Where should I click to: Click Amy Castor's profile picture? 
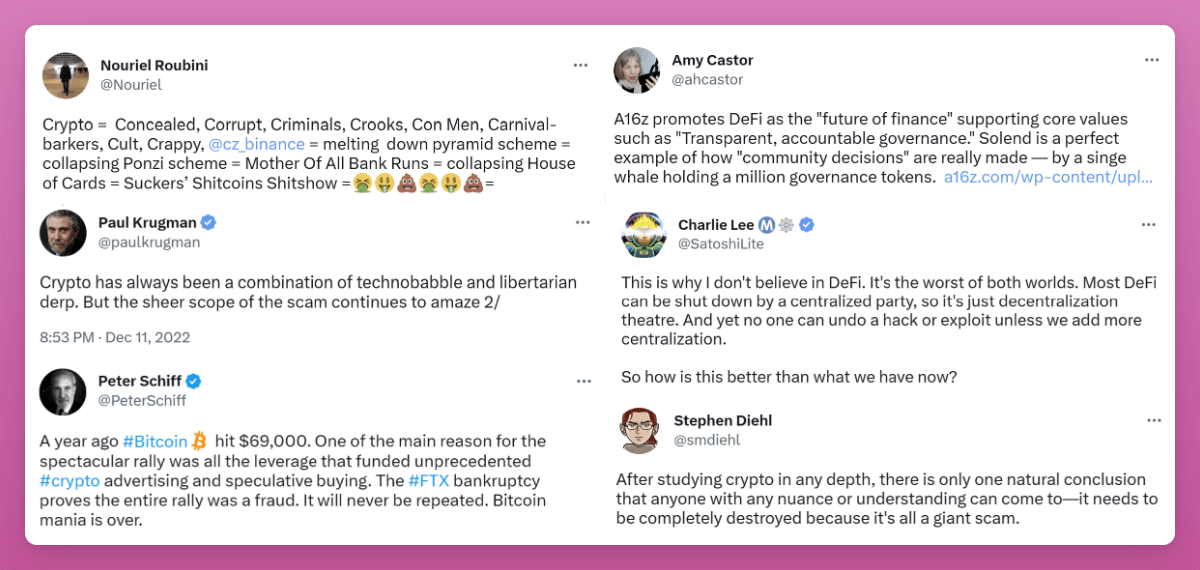click(636, 70)
